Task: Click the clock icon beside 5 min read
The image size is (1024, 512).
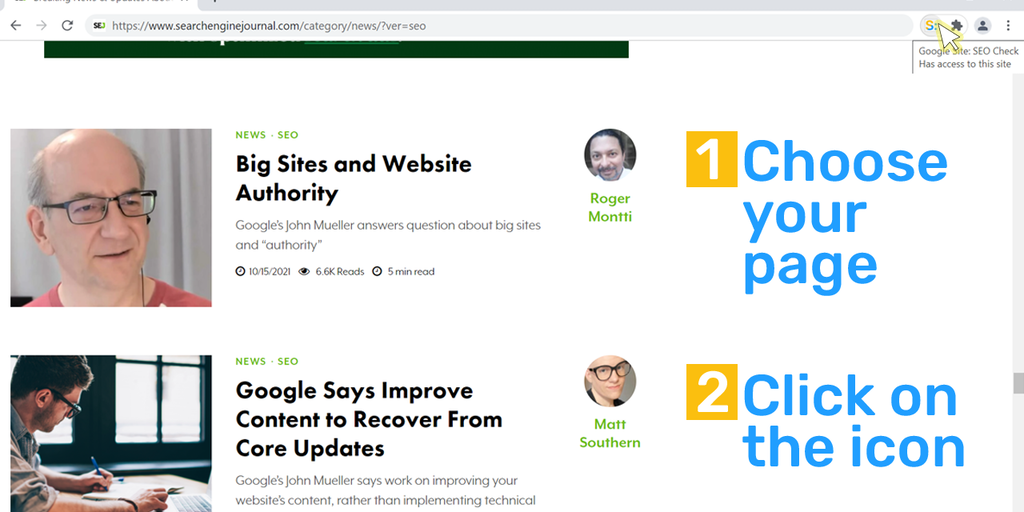Action: [377, 272]
